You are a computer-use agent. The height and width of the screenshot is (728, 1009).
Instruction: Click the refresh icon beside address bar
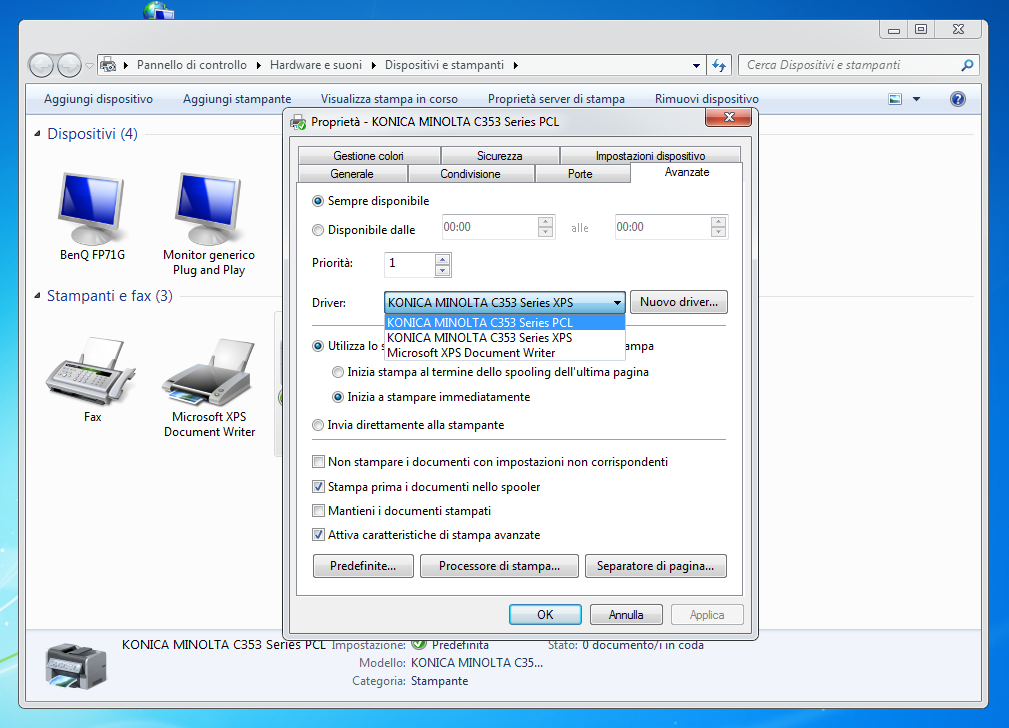(x=719, y=65)
